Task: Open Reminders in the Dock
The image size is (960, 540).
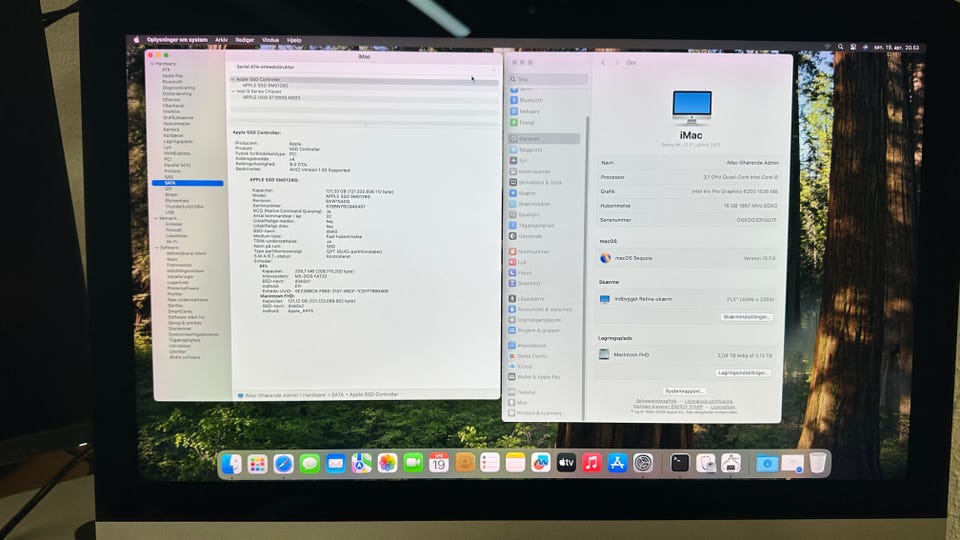Action: coord(490,463)
